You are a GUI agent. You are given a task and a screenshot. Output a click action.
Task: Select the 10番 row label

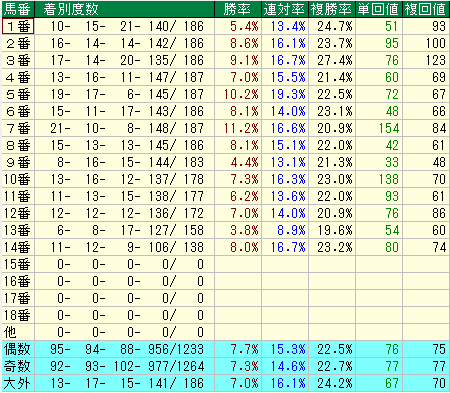pyautogui.click(x=18, y=179)
